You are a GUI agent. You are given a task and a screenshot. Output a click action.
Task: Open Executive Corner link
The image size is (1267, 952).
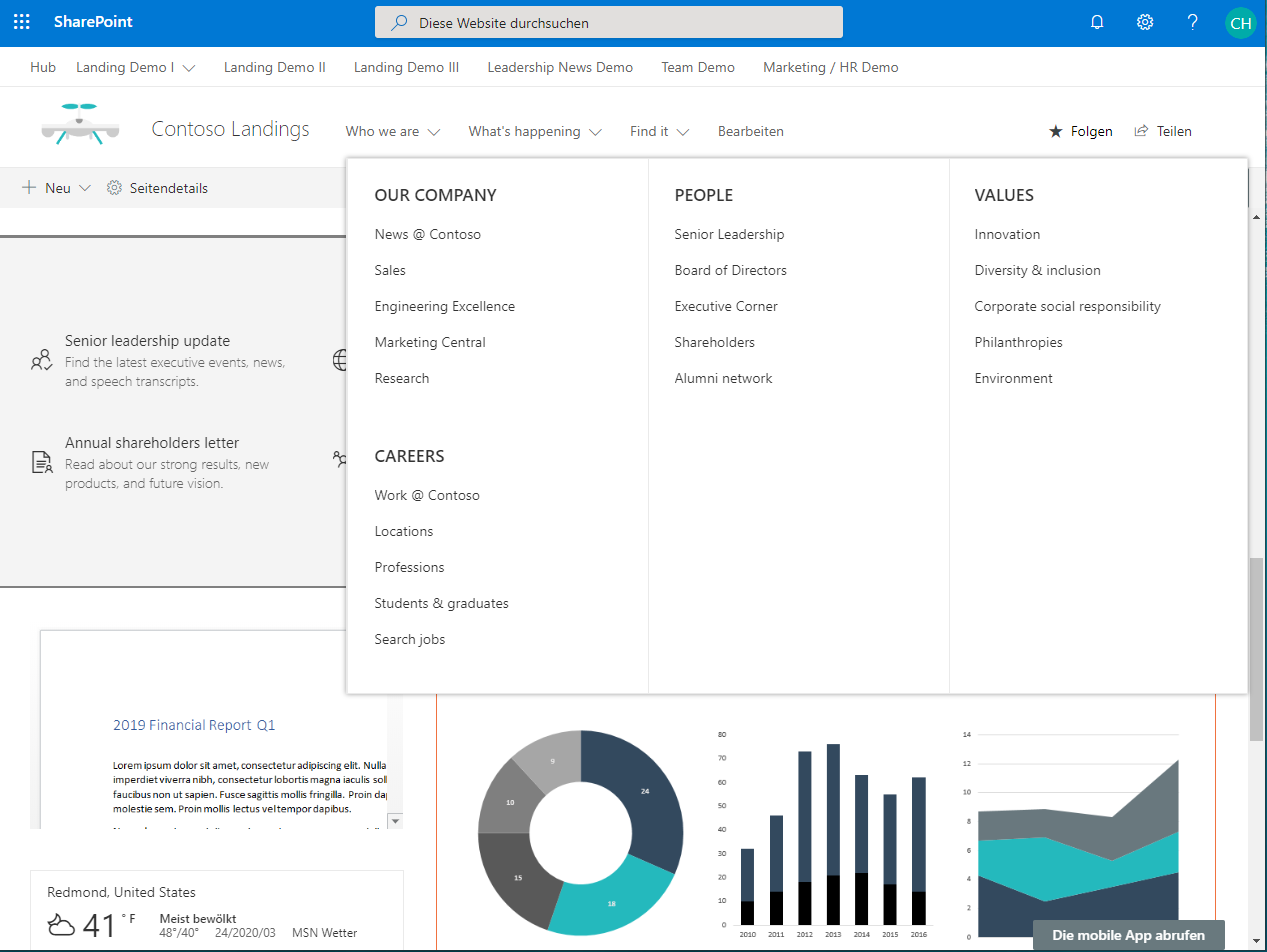(x=726, y=306)
